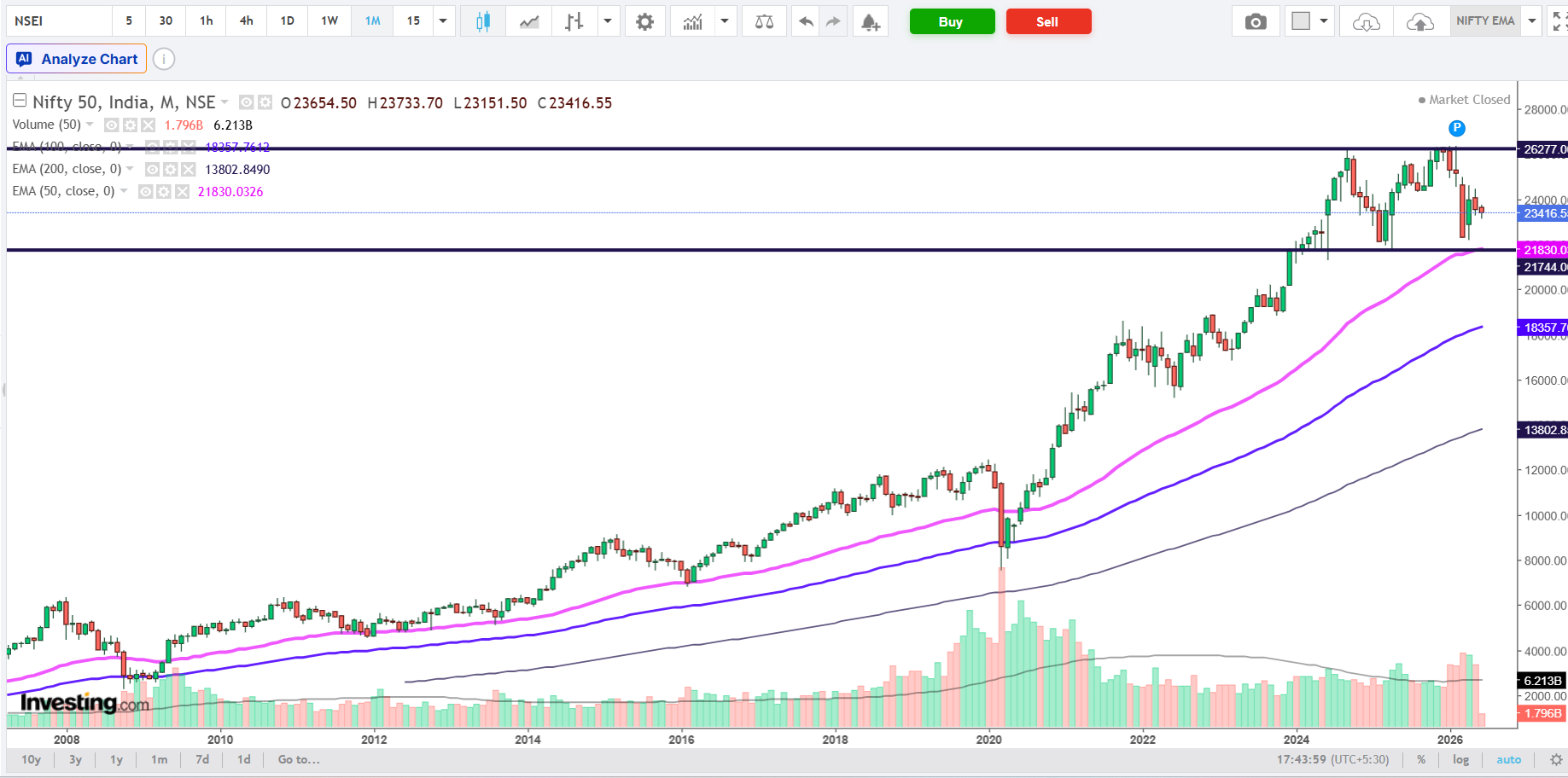
Task: Open Analyze Chart info icon
Action: [164, 59]
